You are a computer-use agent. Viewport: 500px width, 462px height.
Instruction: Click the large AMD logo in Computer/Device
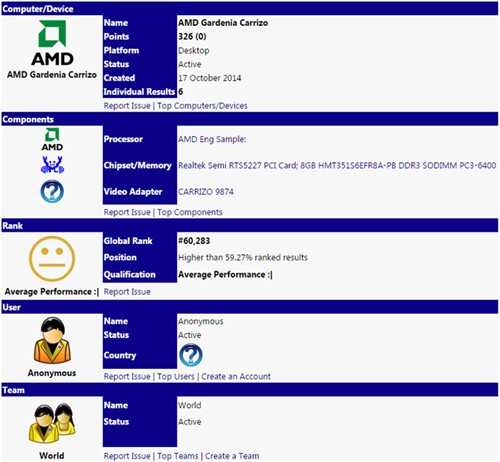pos(52,42)
